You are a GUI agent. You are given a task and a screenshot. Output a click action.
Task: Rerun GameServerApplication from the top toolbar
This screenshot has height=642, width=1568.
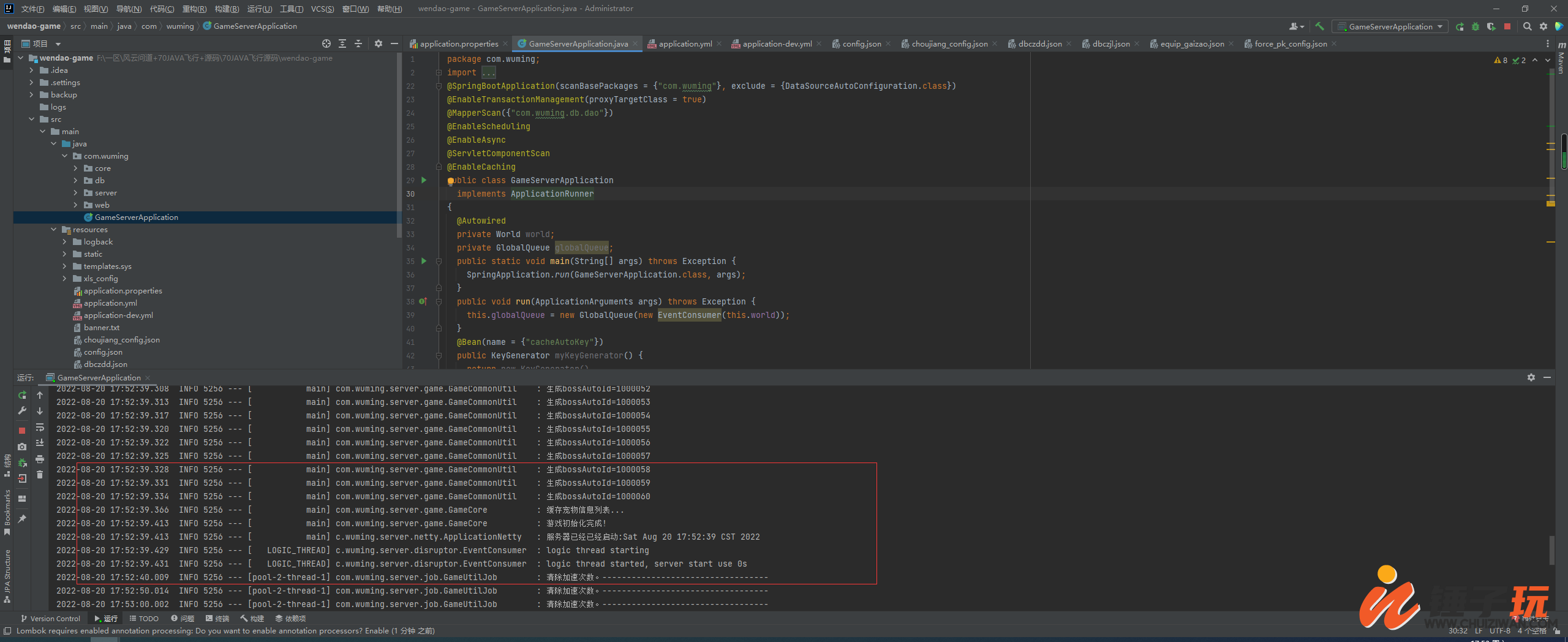(x=1460, y=26)
